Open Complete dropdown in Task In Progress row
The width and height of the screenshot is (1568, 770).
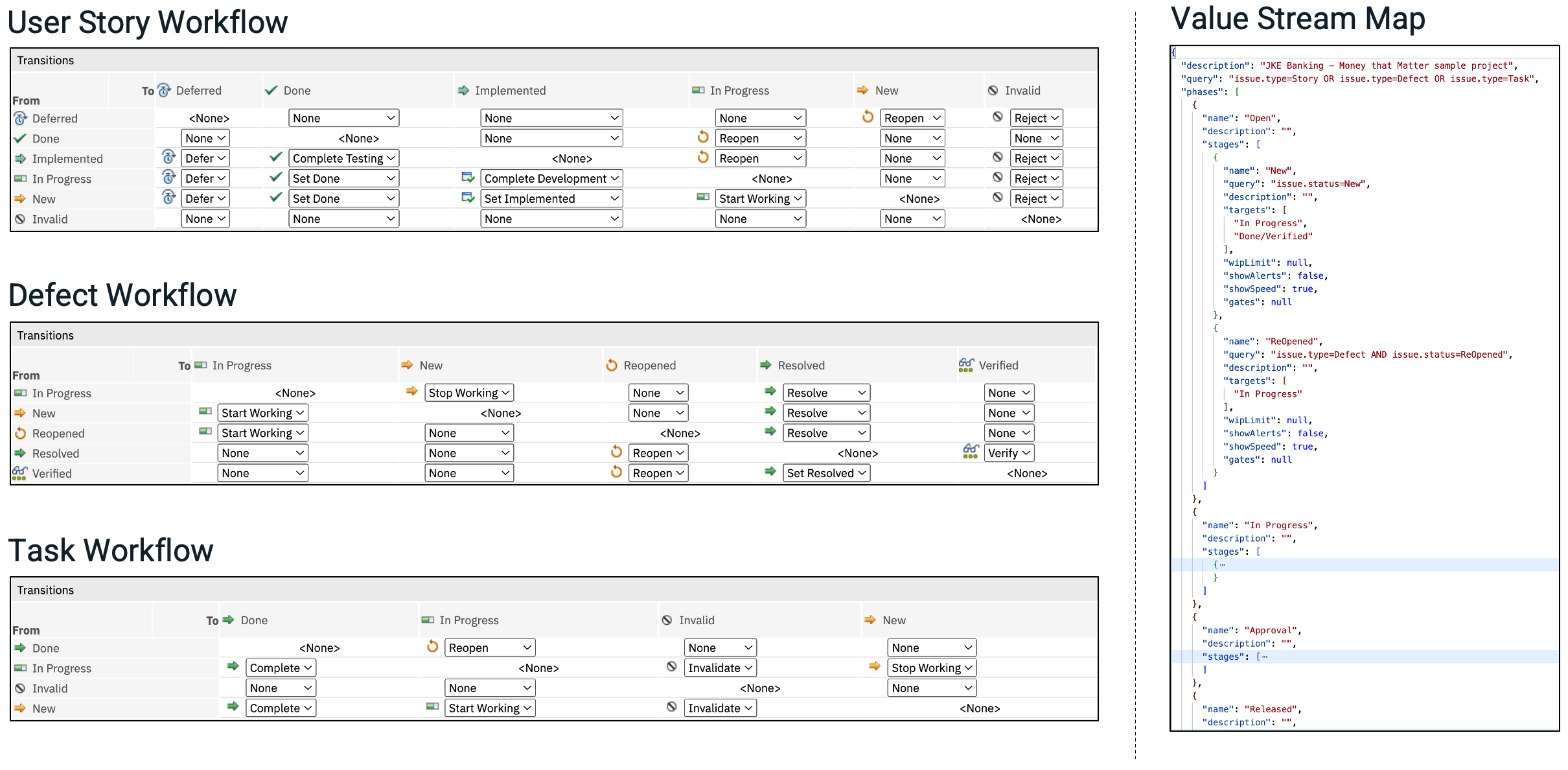click(281, 668)
